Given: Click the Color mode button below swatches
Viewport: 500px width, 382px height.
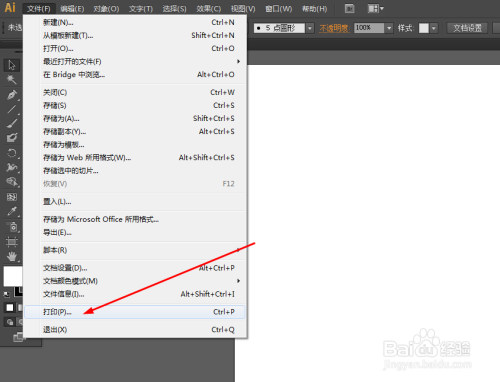Looking at the screenshot, I should [x=10, y=307].
